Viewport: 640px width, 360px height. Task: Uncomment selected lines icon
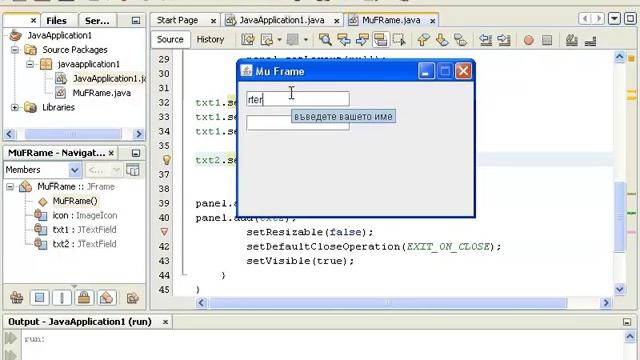pos(590,40)
